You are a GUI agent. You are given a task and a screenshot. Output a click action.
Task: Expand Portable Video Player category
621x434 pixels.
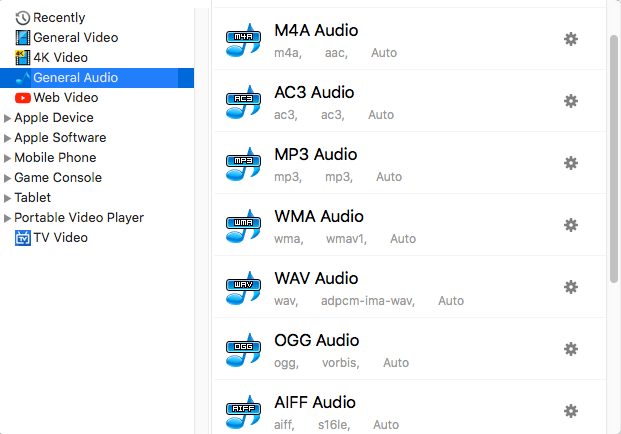click(8, 218)
